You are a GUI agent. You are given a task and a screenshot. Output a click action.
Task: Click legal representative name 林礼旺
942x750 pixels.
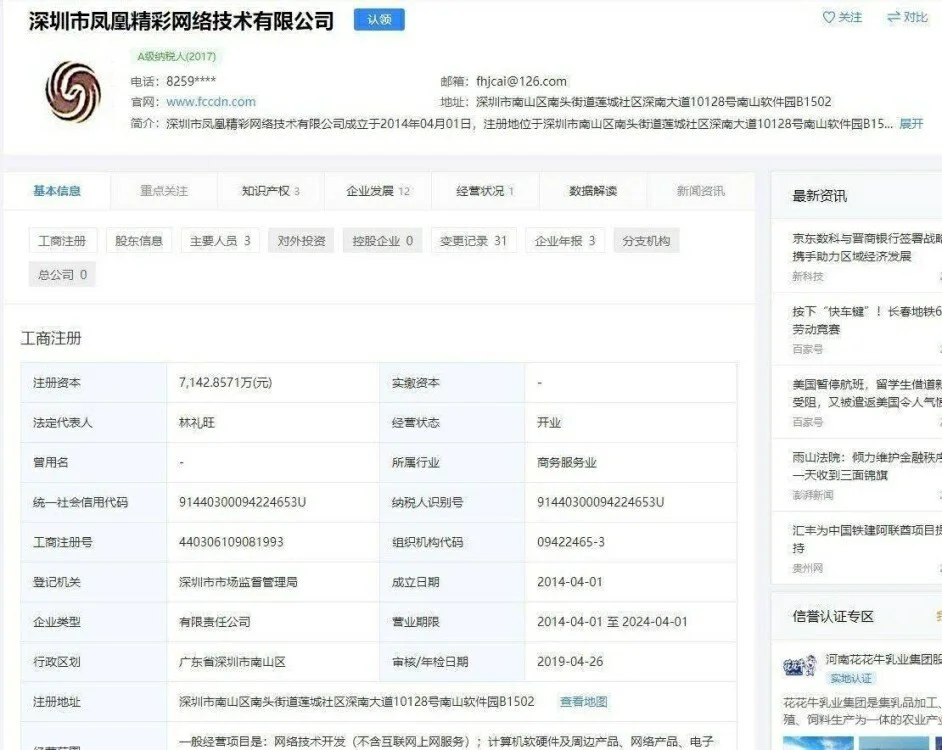click(x=196, y=422)
